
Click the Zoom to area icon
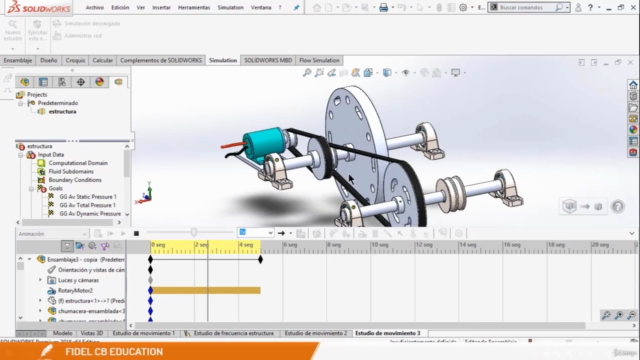[x=319, y=73]
